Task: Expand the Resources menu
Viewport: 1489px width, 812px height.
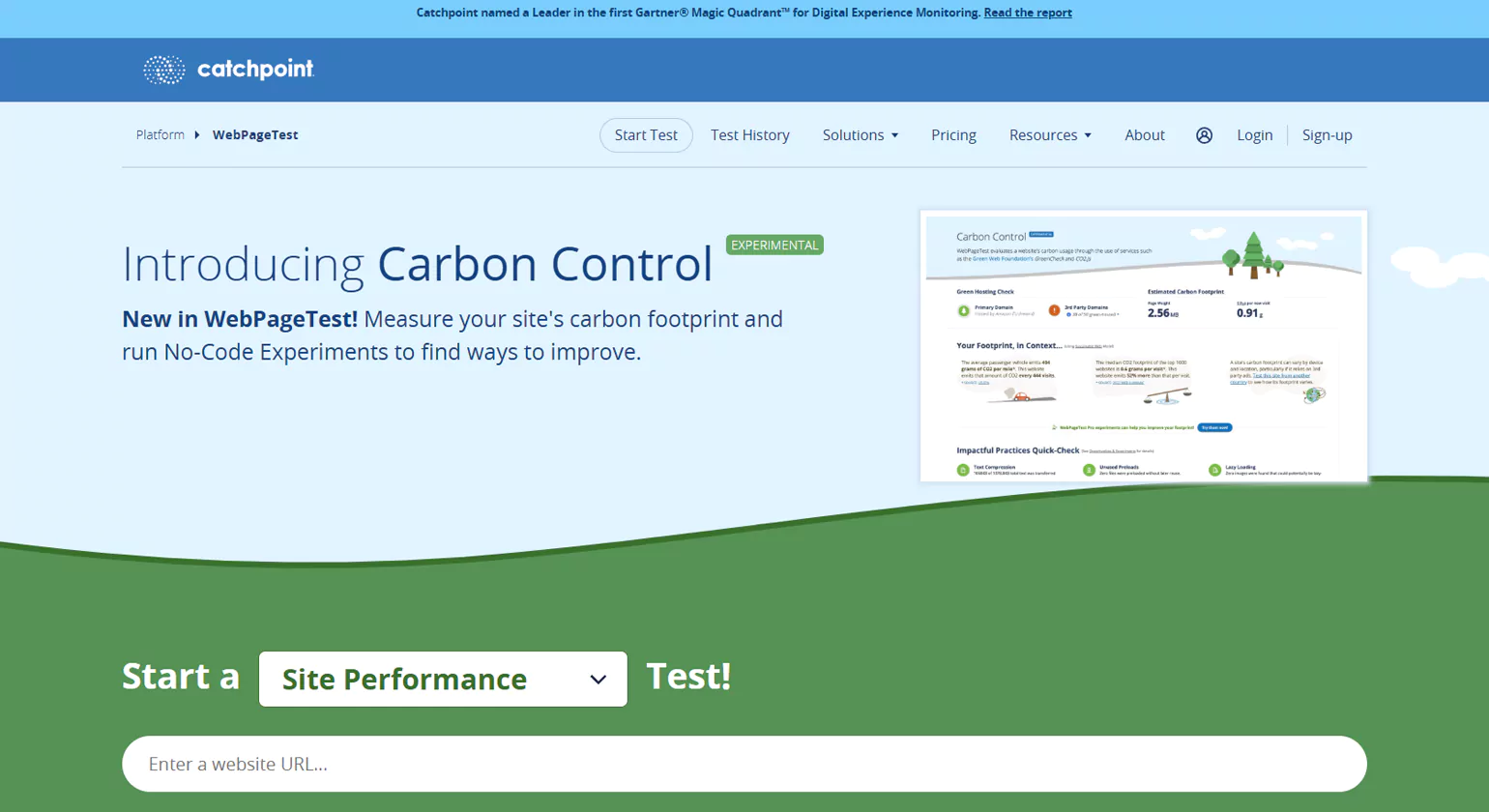Action: pos(1050,135)
